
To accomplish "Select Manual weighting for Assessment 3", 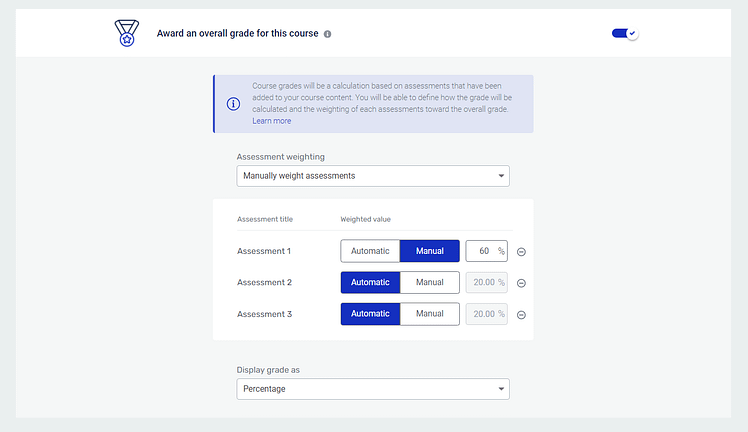I will coord(430,314).
